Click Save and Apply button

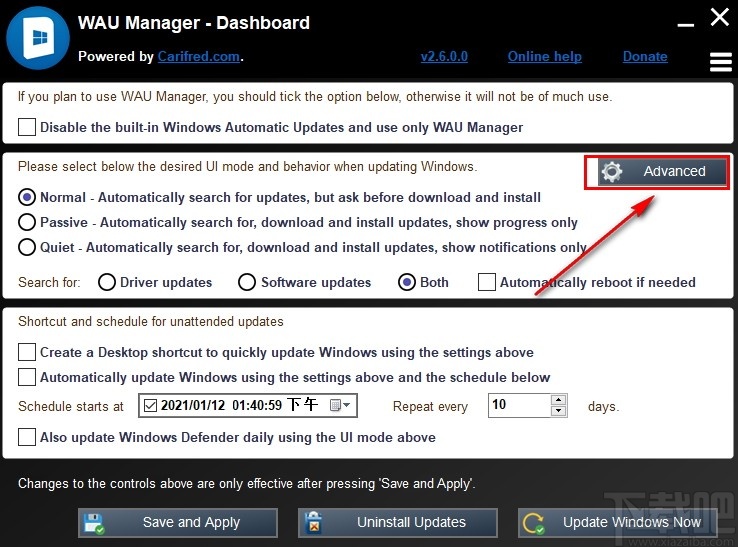point(178,523)
